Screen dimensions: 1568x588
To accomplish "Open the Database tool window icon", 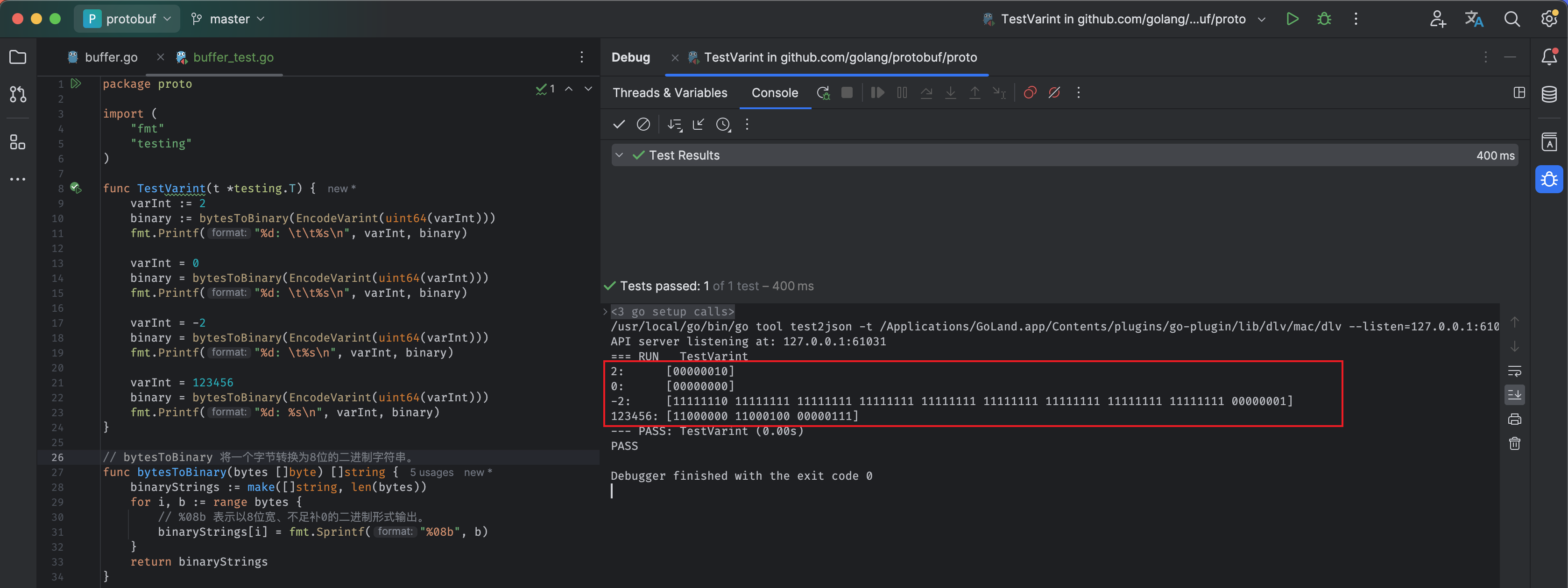I will 1549,94.
